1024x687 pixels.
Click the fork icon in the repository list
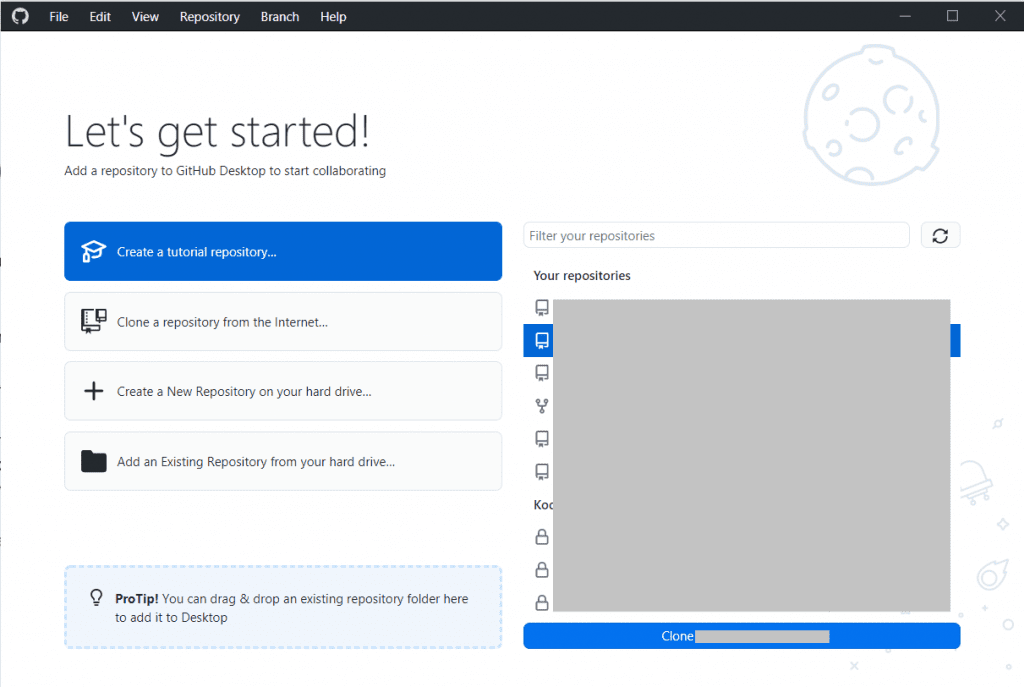click(541, 405)
